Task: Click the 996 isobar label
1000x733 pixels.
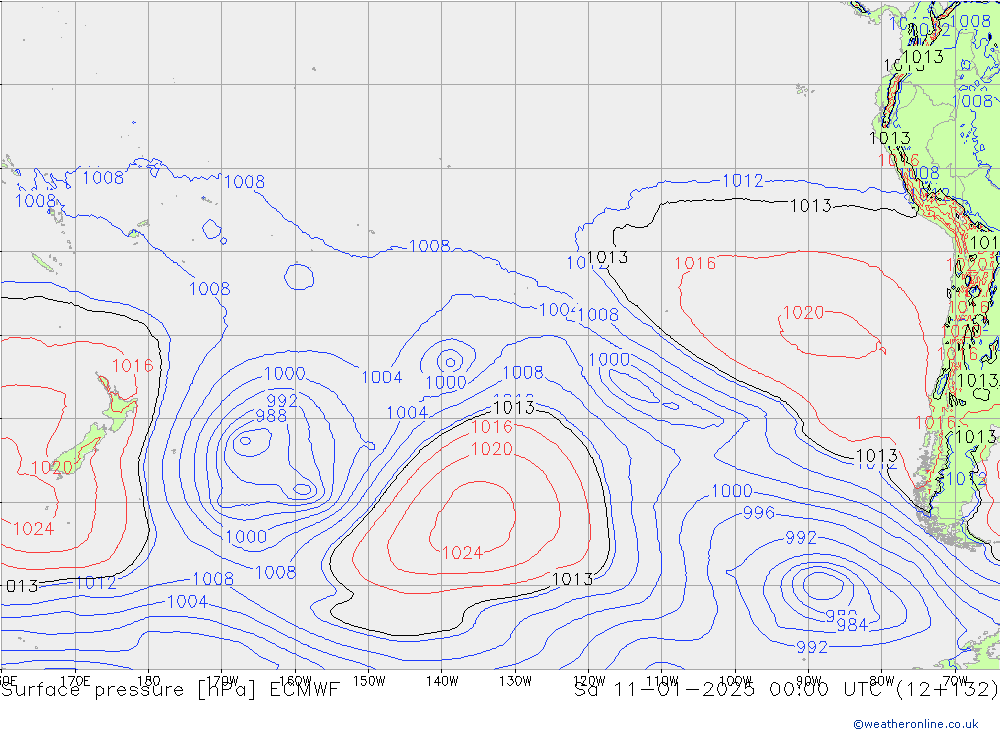Action: tap(759, 513)
